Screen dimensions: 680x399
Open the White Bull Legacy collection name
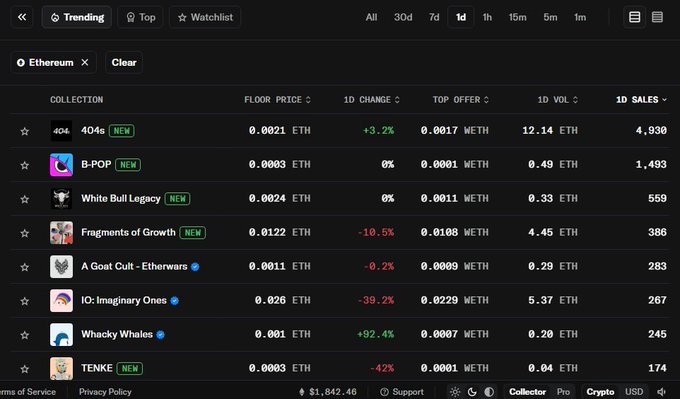121,199
